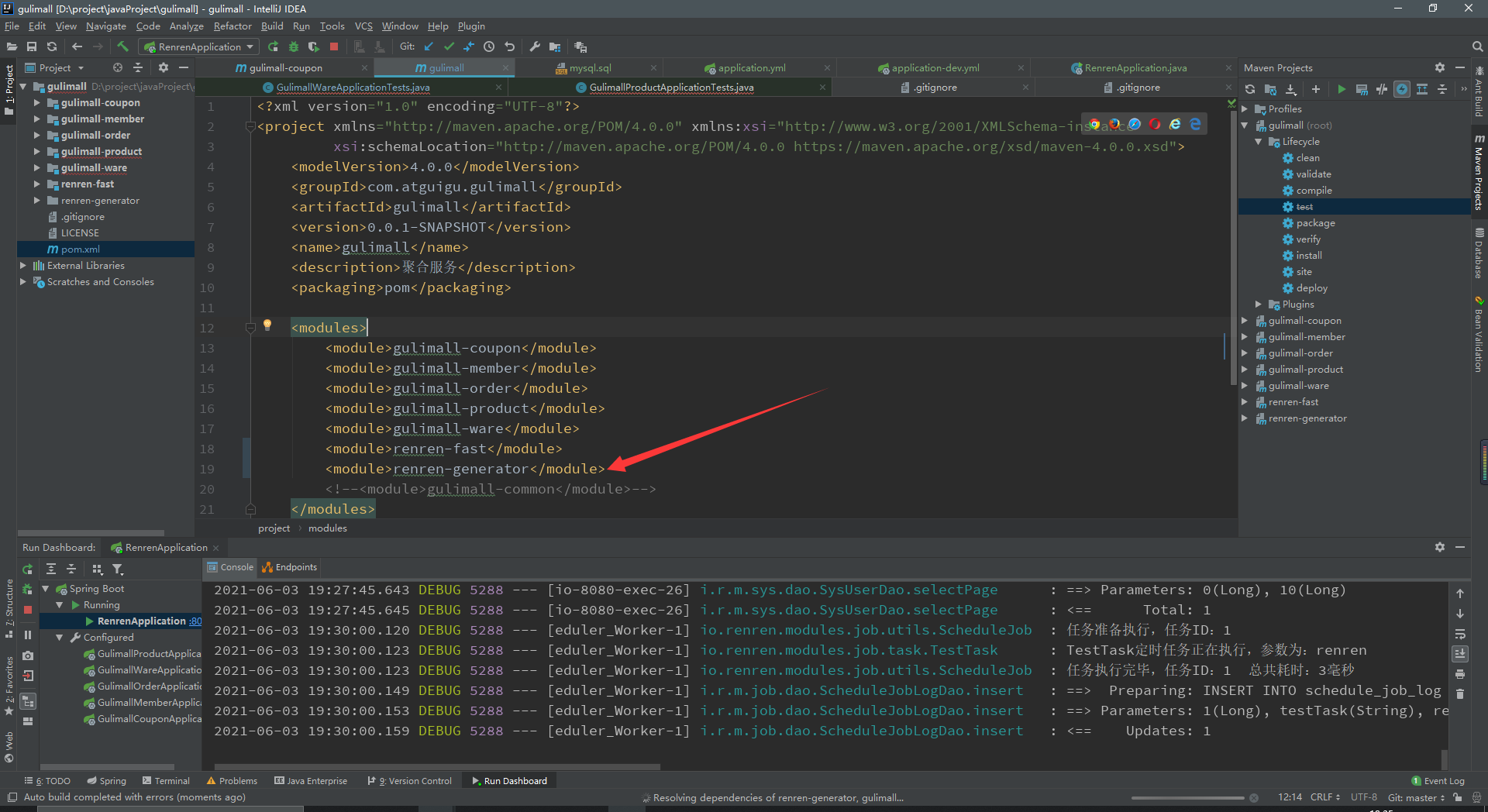Collapse the Configured node in Run Dashboard
1488x812 pixels.
[x=59, y=637]
